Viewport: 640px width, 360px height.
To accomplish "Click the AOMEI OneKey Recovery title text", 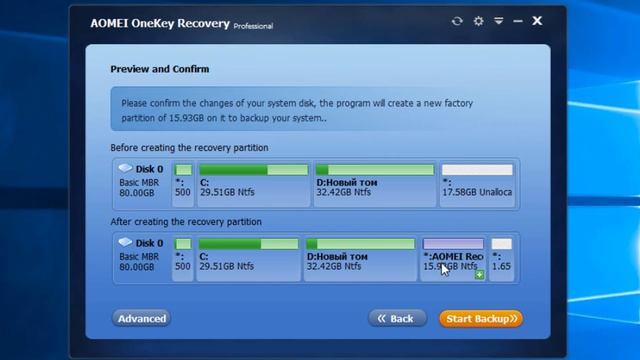I will 160,23.
